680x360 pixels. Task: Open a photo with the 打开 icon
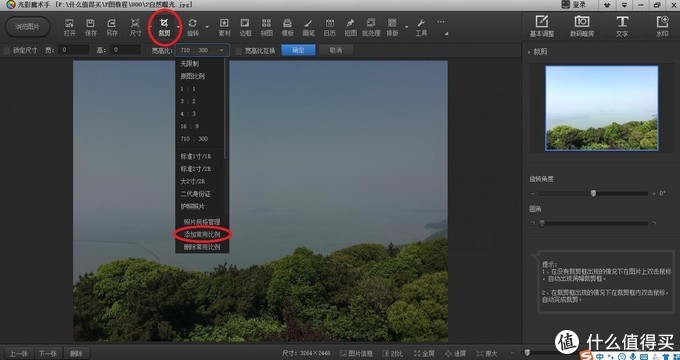click(69, 27)
